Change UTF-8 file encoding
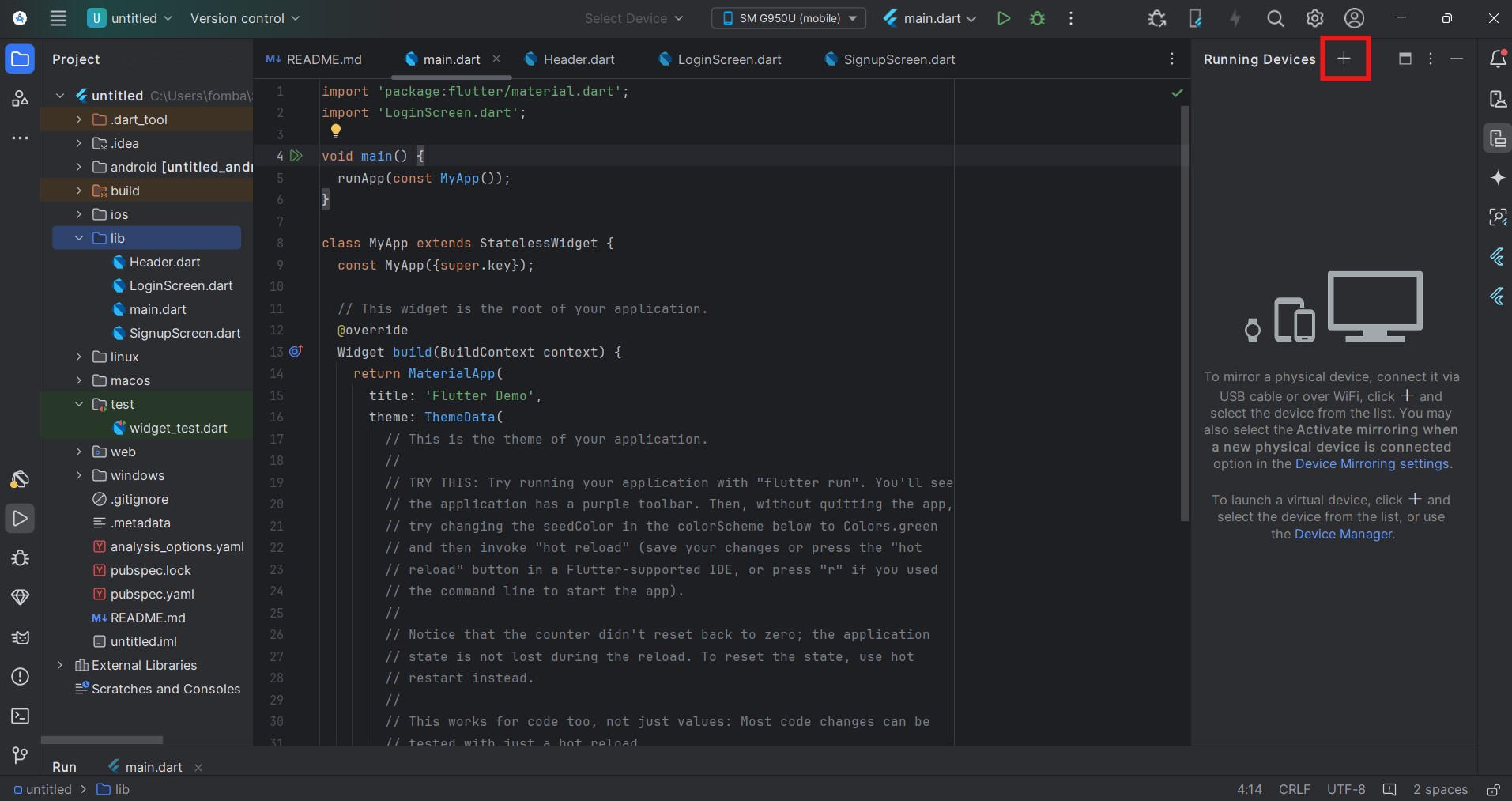1512x801 pixels. [1346, 789]
